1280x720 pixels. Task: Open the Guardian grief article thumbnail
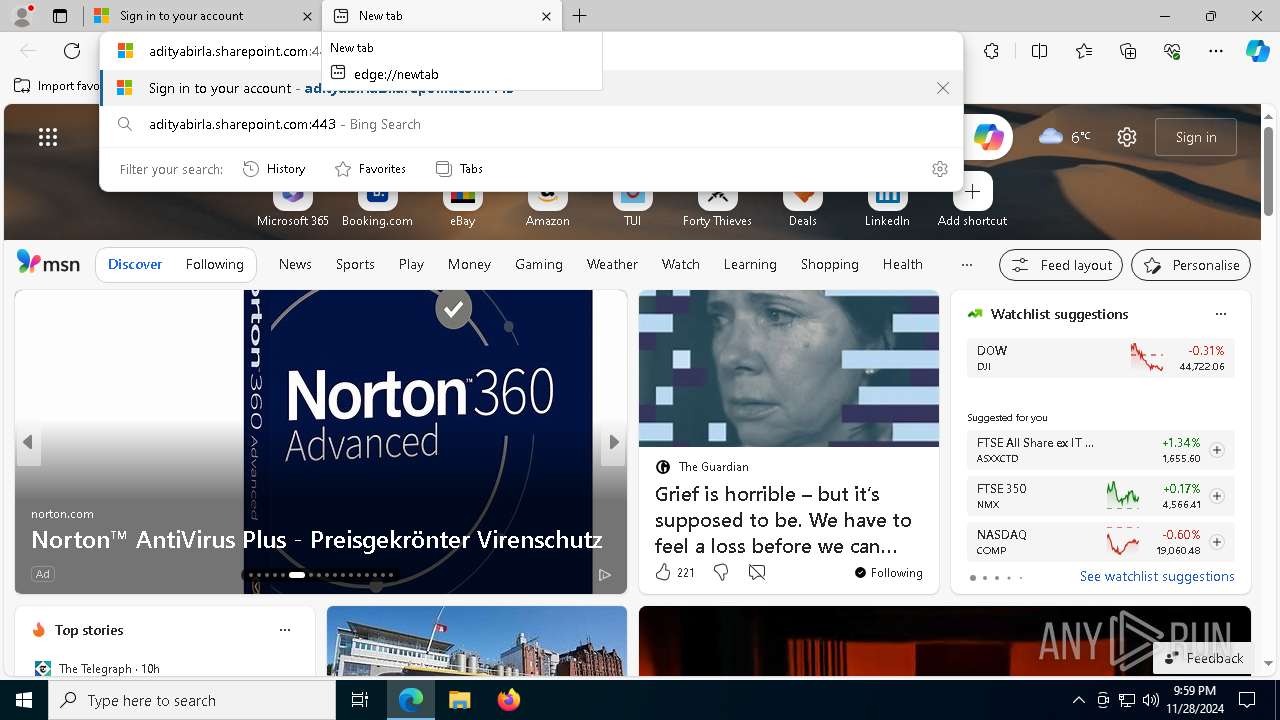(789, 368)
